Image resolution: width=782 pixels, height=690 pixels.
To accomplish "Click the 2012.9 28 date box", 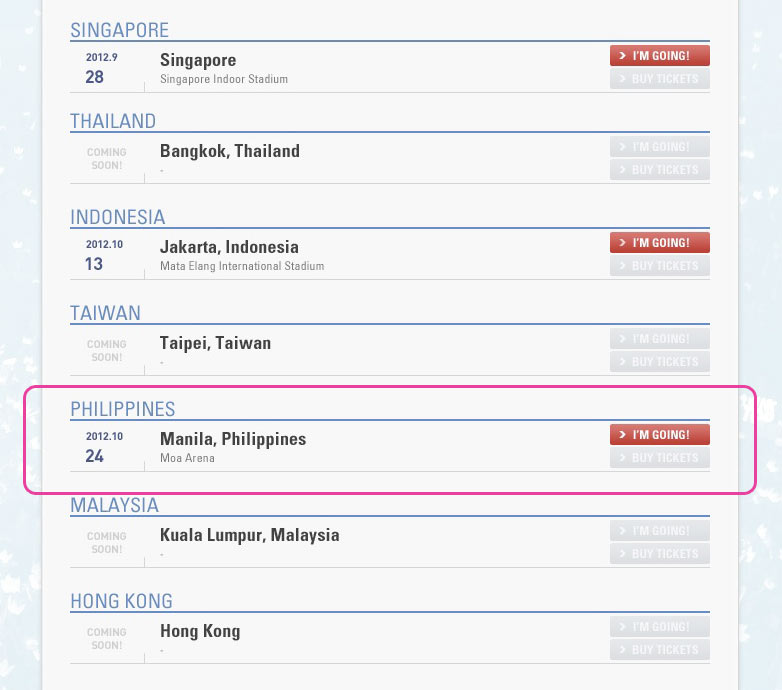I will (x=102, y=68).
